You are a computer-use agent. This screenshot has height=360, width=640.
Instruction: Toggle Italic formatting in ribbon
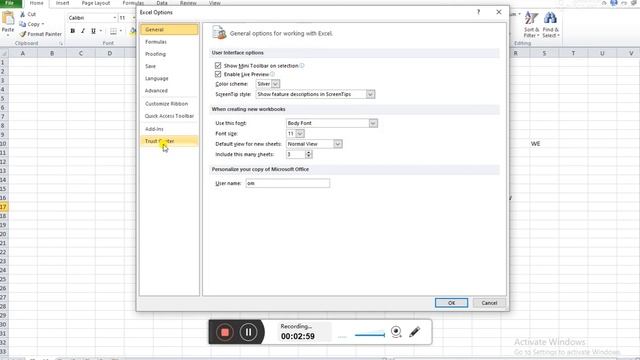(83, 31)
